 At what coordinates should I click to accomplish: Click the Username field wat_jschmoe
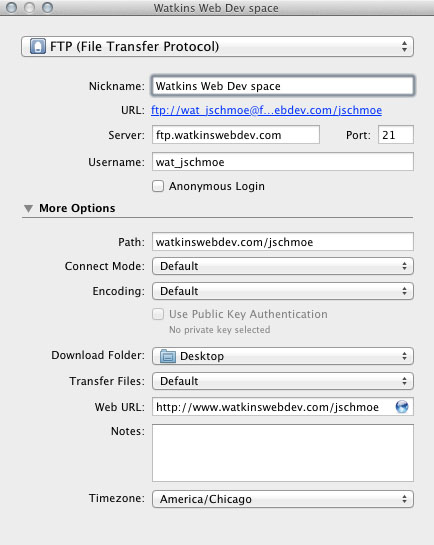(x=282, y=162)
